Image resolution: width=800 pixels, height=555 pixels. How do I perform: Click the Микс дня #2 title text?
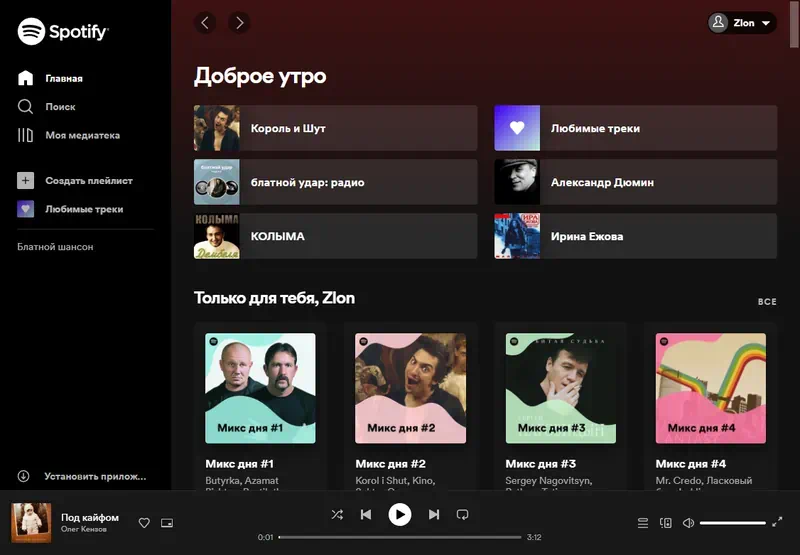click(x=390, y=464)
